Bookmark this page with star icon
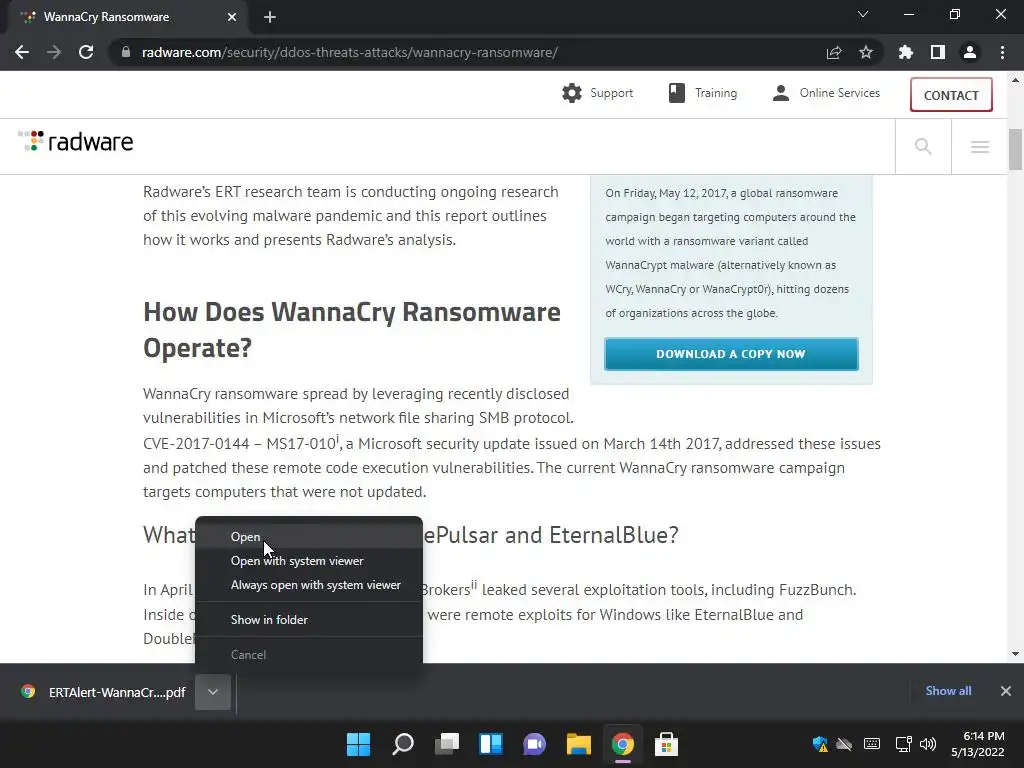This screenshot has height=768, width=1024. [866, 52]
